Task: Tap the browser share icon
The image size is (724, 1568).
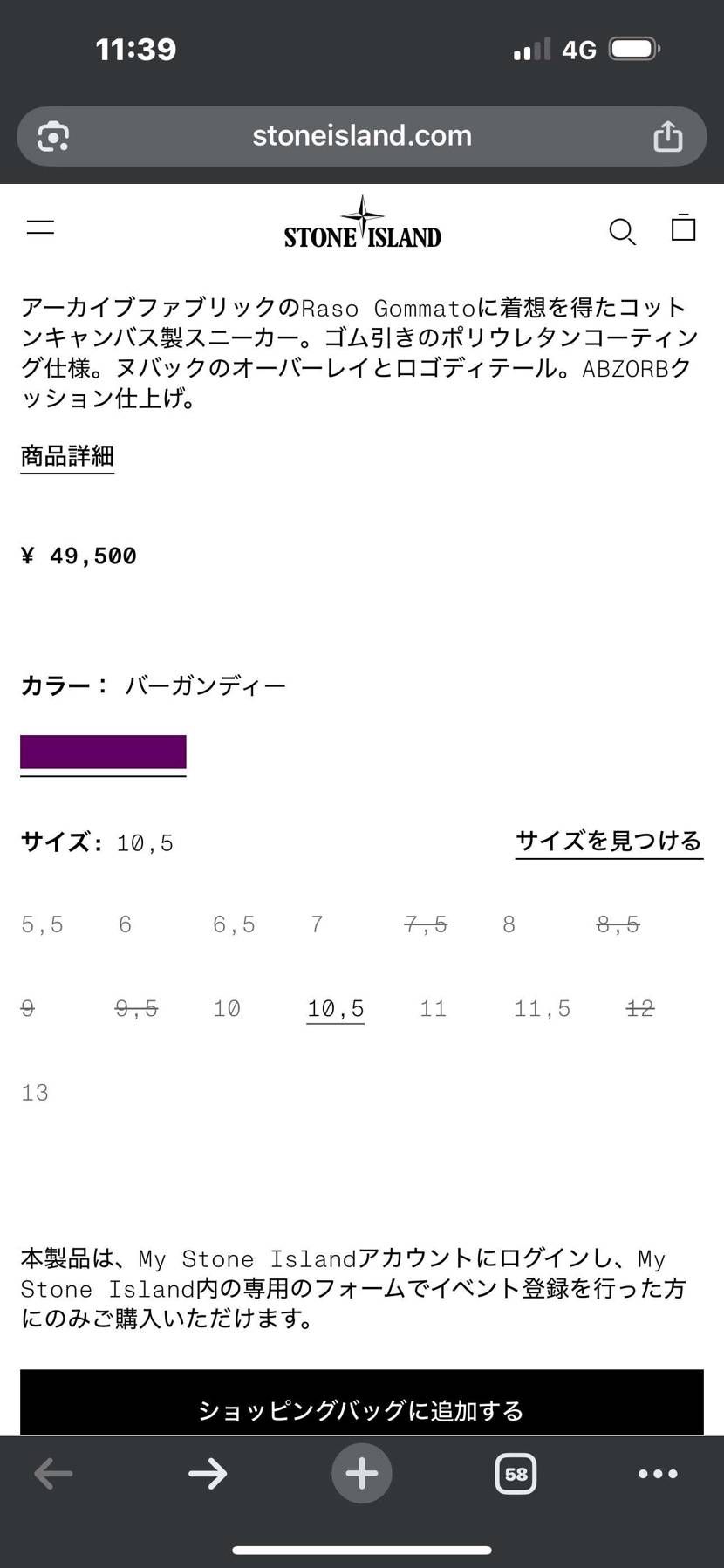Action: 667,136
